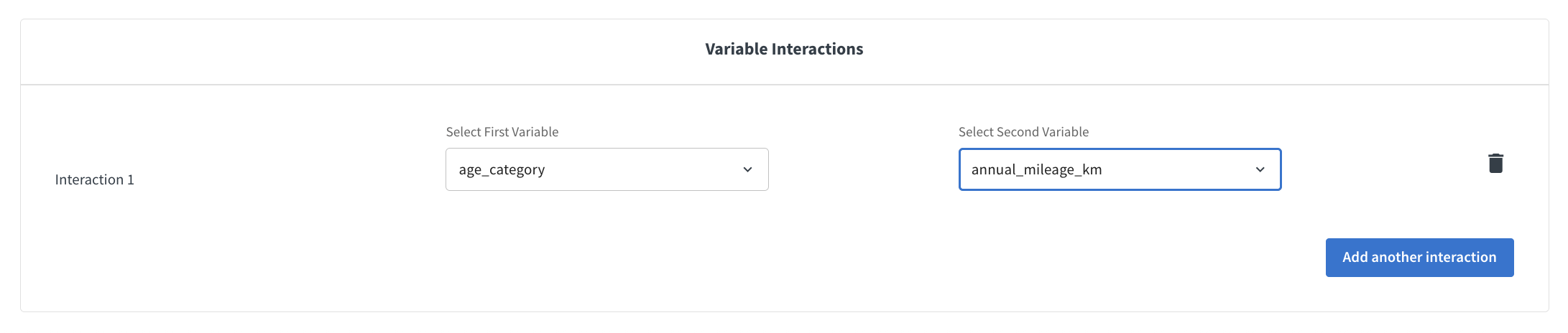Change the first variable from age_category
Image resolution: width=1568 pixels, height=333 pixels.
point(607,169)
